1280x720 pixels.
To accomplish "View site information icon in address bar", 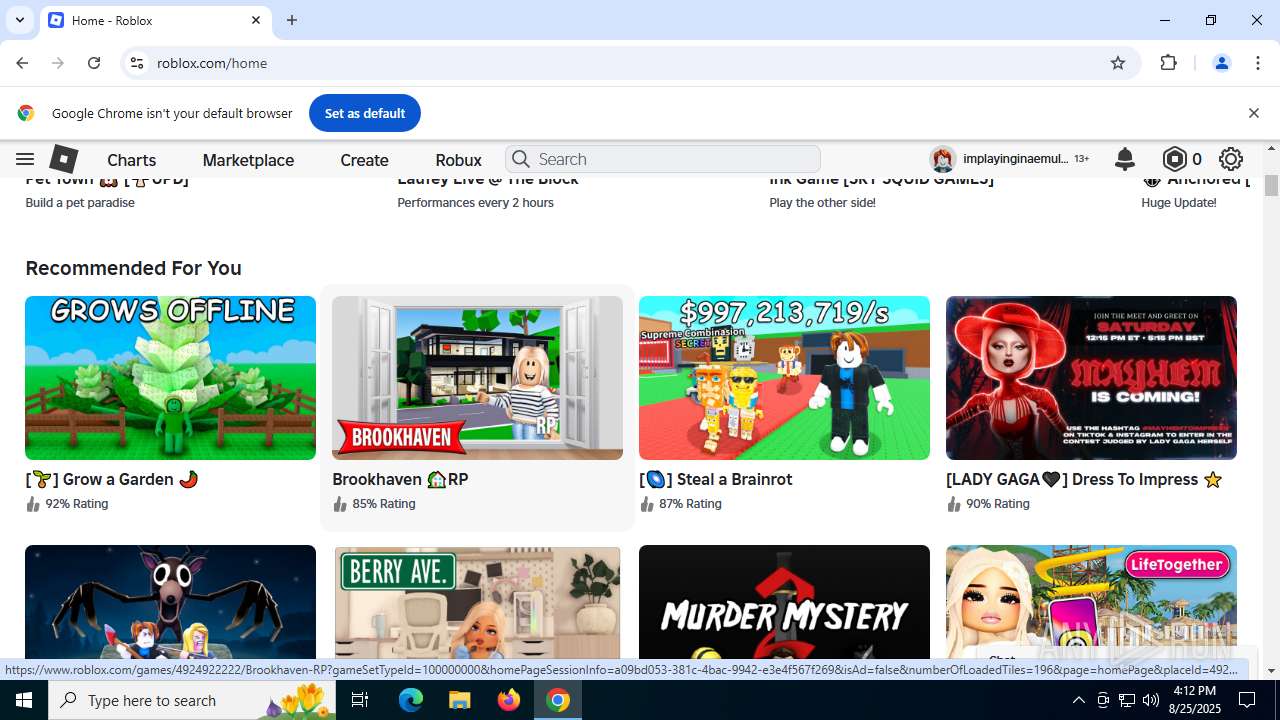I will 137,63.
